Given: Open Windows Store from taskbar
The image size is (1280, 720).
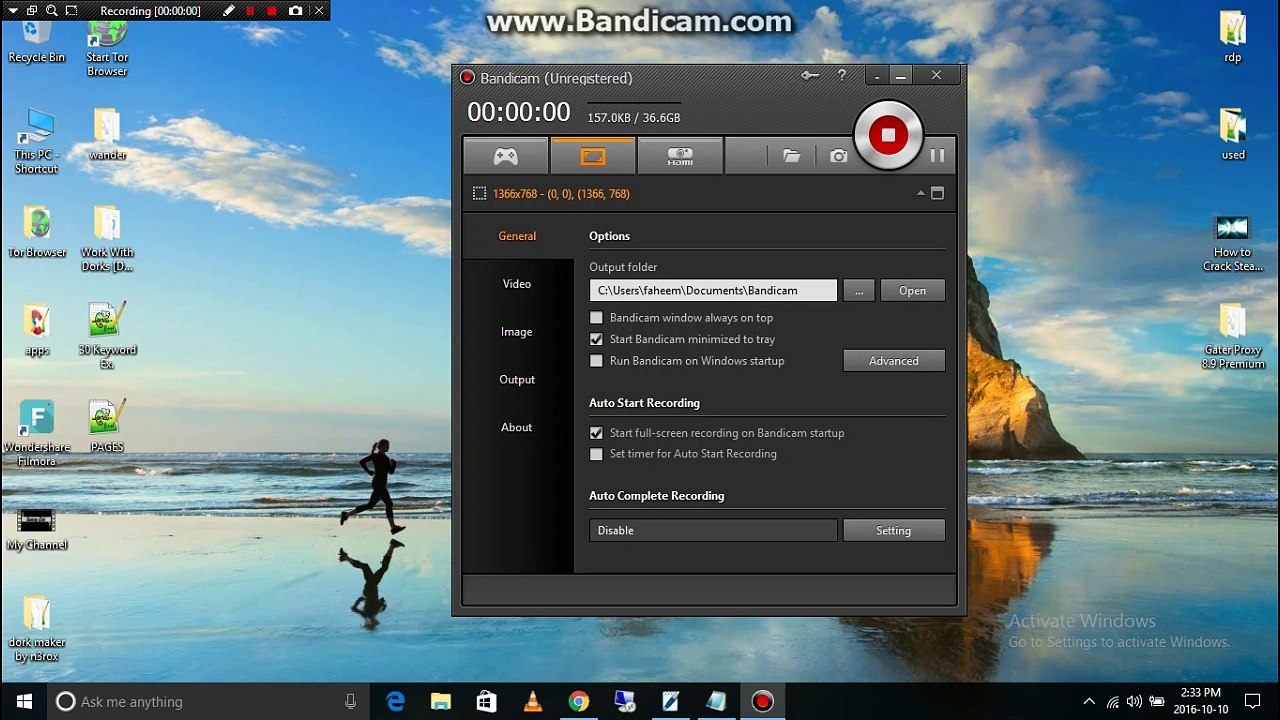Looking at the screenshot, I should (x=487, y=701).
